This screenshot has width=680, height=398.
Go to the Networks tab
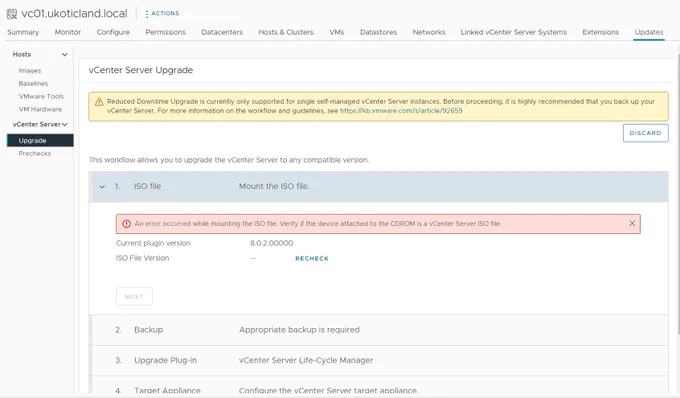pyautogui.click(x=429, y=32)
